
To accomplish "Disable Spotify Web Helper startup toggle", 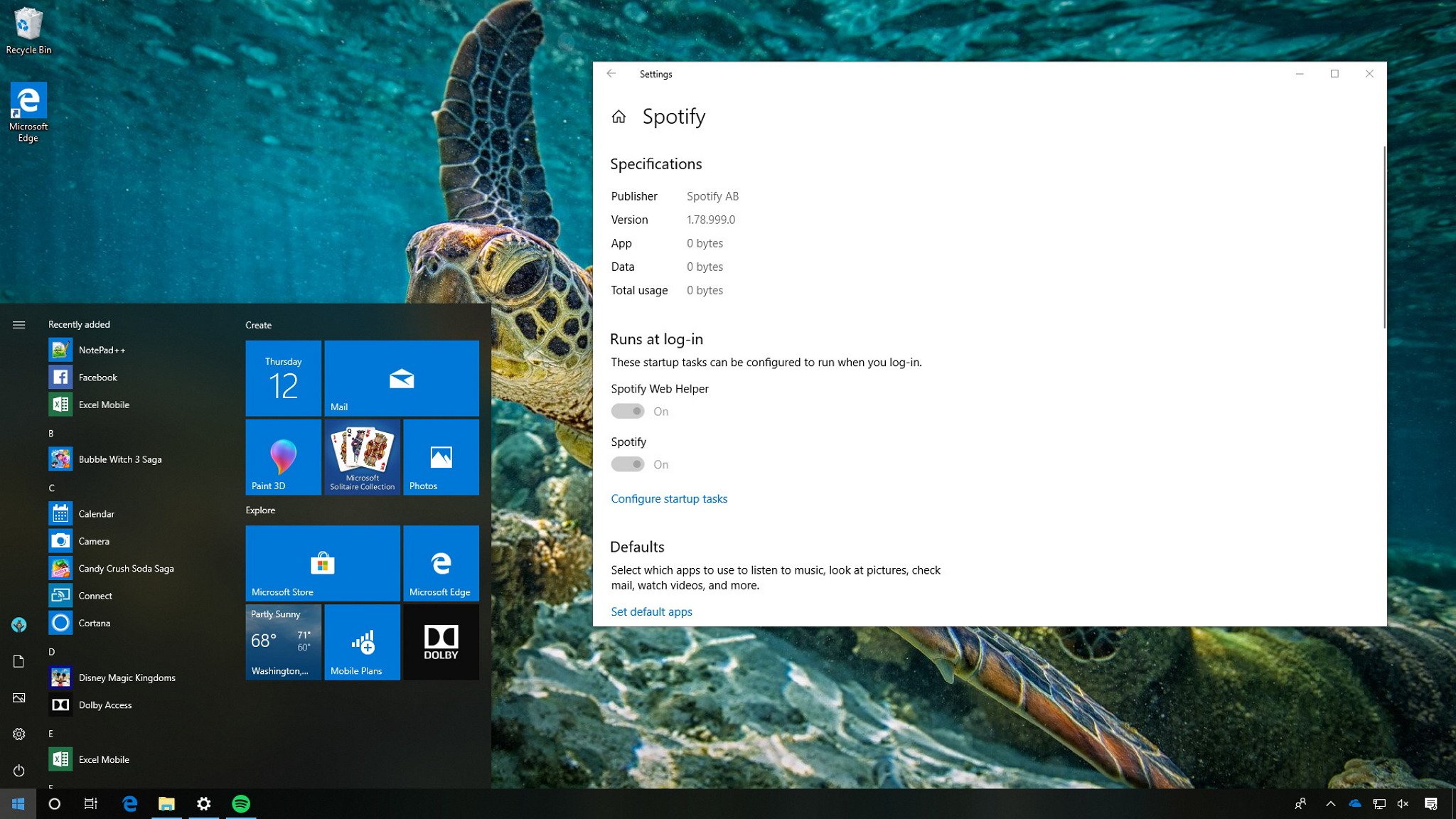I will point(628,411).
